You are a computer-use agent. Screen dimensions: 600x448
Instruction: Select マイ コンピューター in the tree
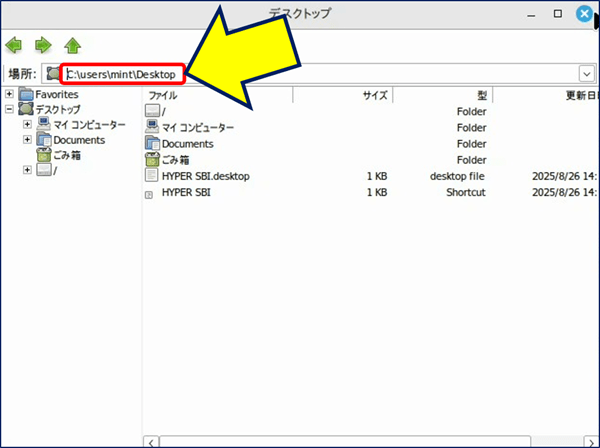[90, 125]
